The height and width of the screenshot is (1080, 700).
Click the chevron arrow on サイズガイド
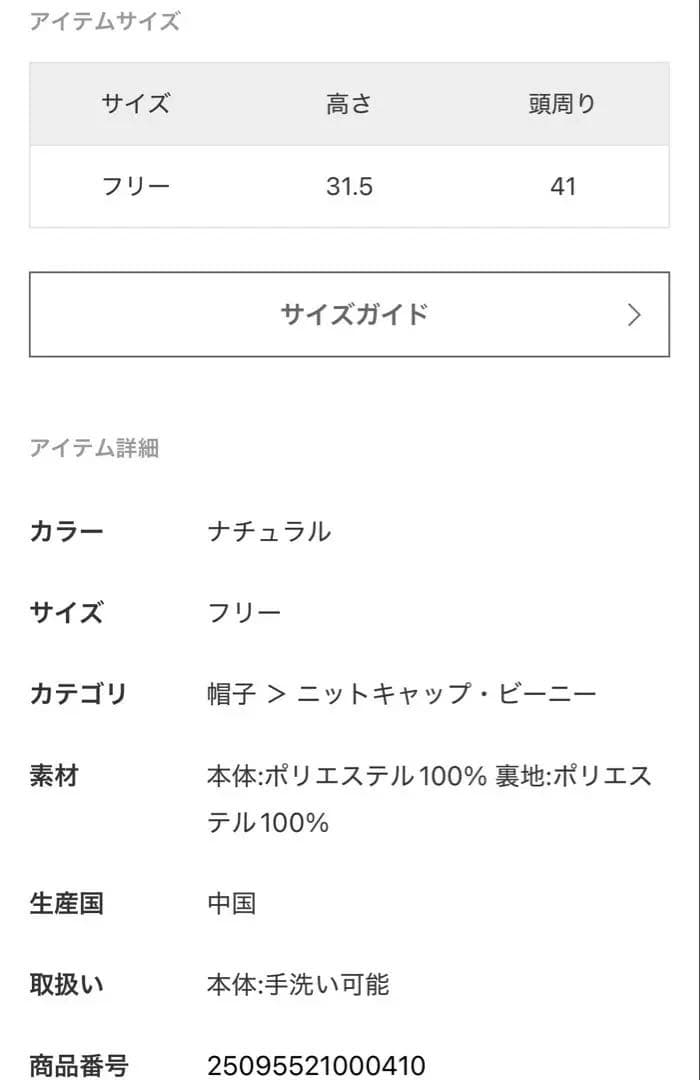click(x=634, y=315)
